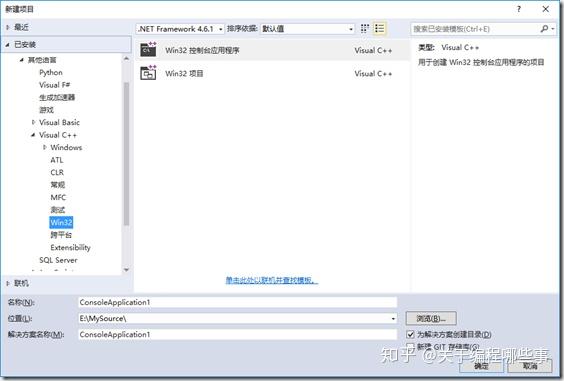
Task: Select Python in the tree
Action: point(51,72)
